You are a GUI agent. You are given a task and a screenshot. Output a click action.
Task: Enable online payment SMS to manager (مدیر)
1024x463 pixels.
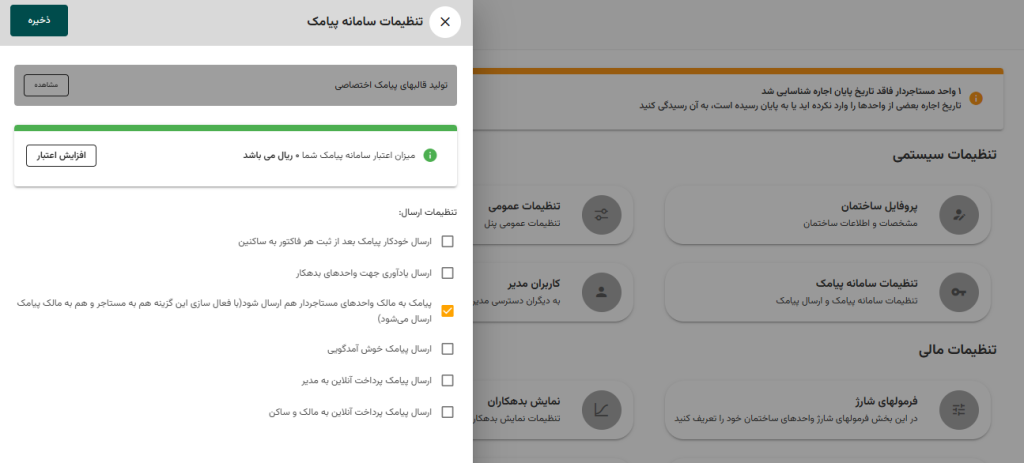pyautogui.click(x=447, y=380)
